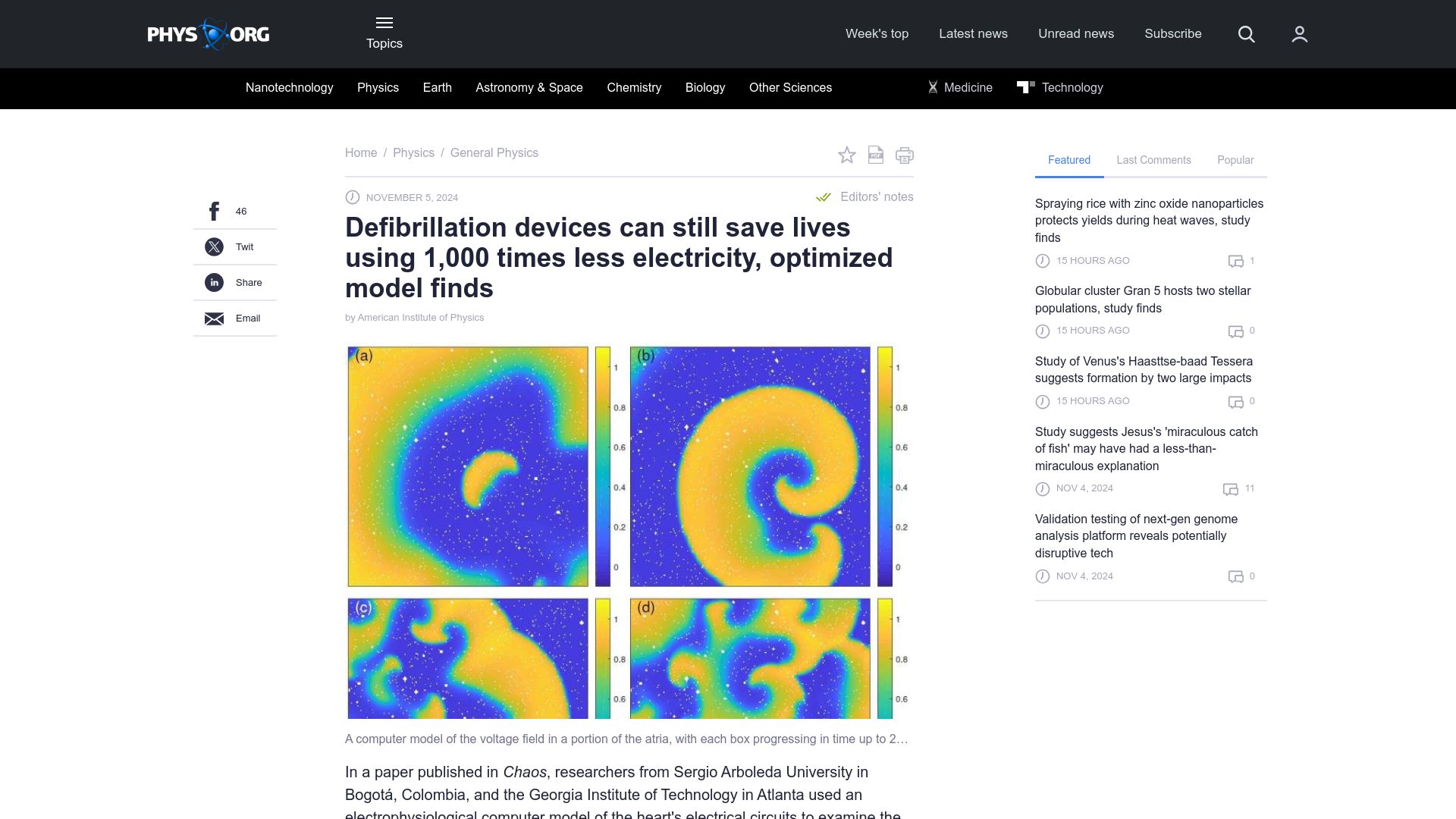Screen dimensions: 1456x819
Task: Click voltage field panel (b) spiral image
Action: pyautogui.click(x=750, y=466)
